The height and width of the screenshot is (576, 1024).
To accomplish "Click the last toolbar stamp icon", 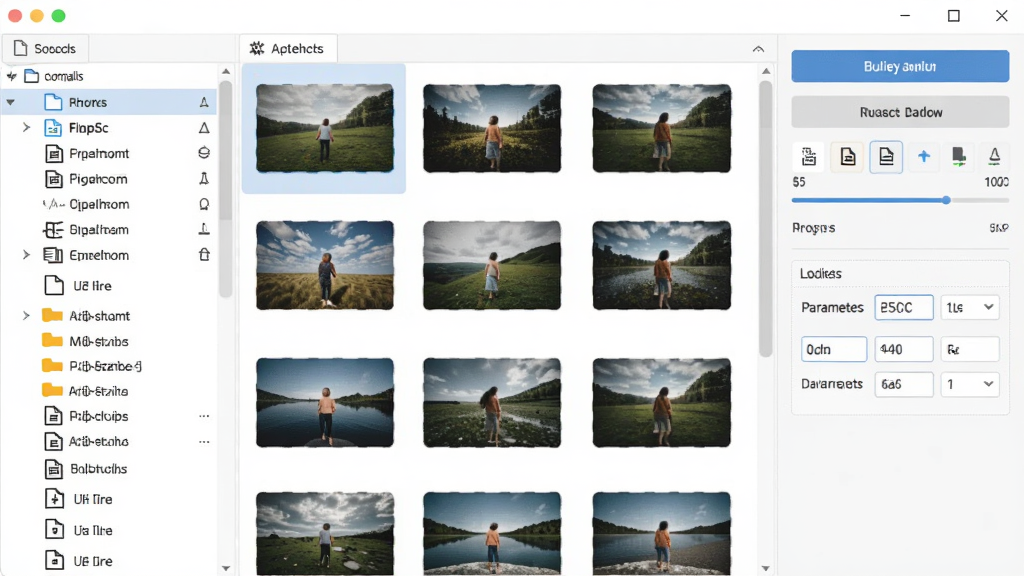I will pos(994,156).
